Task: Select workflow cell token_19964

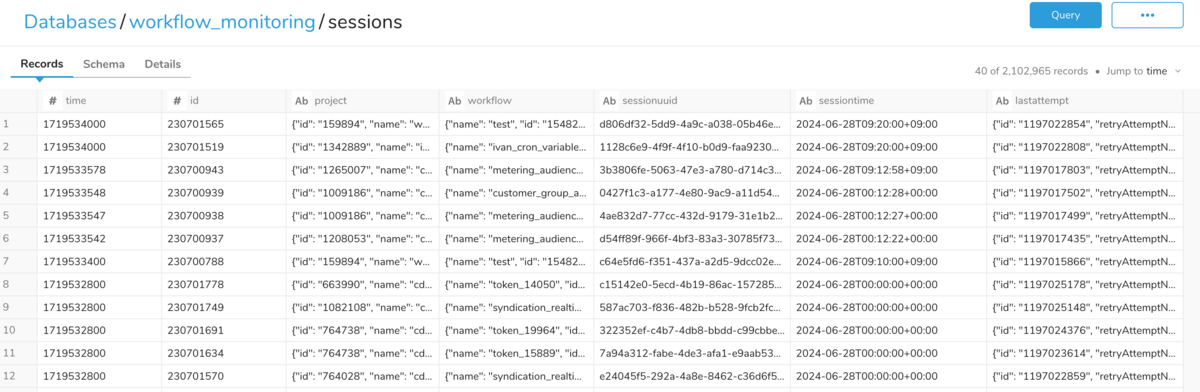Action: [x=516, y=329]
